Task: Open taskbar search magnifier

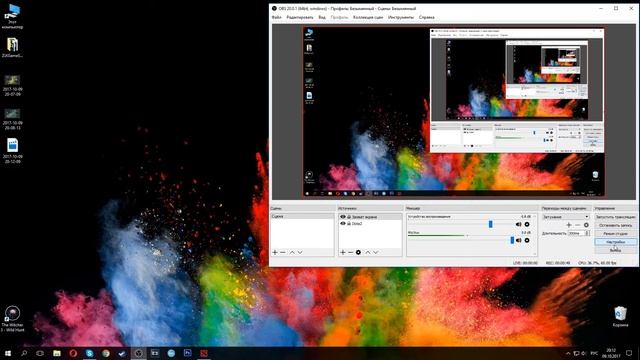Action: [x=24, y=353]
